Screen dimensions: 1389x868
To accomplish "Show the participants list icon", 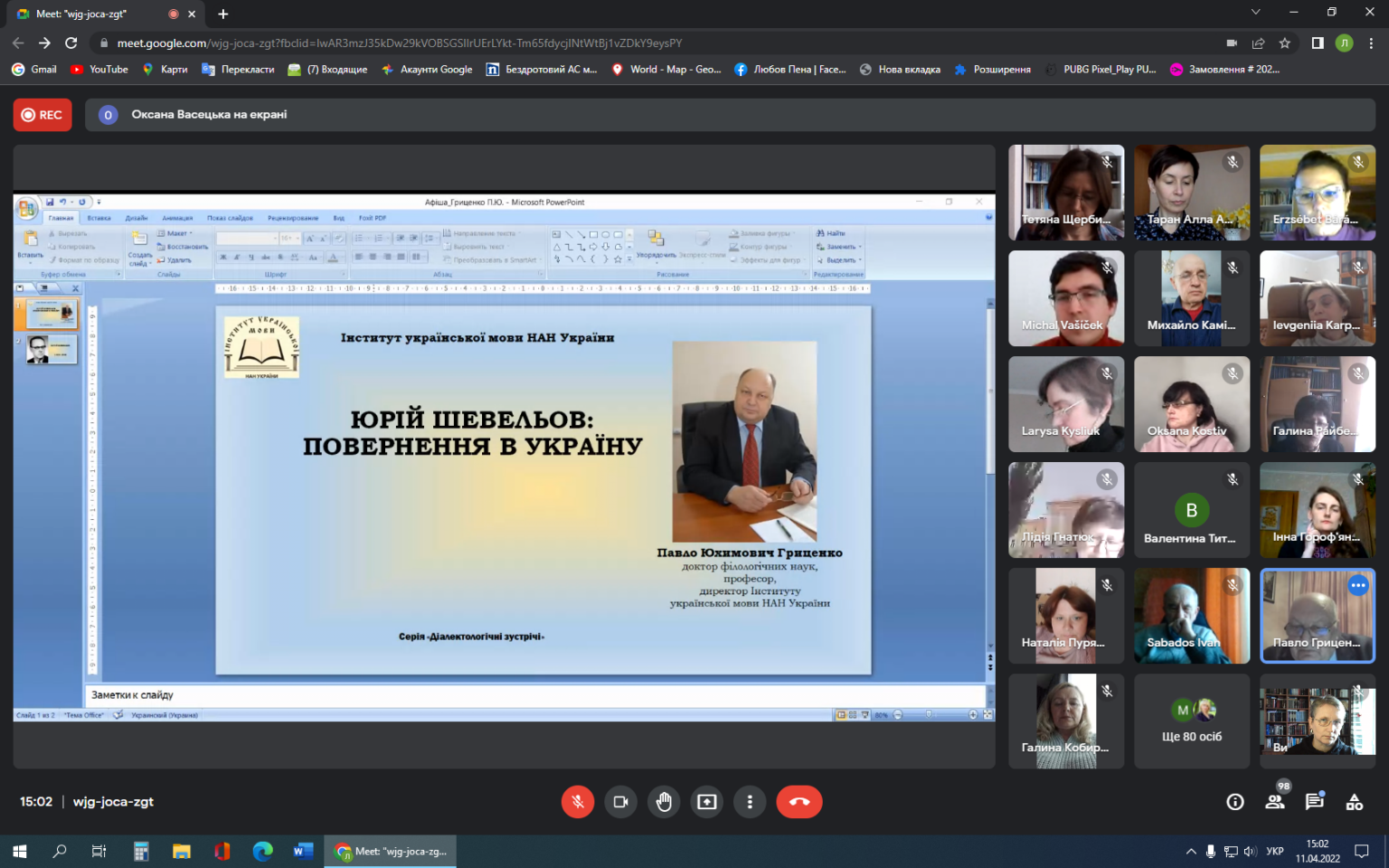I will 1275,802.
